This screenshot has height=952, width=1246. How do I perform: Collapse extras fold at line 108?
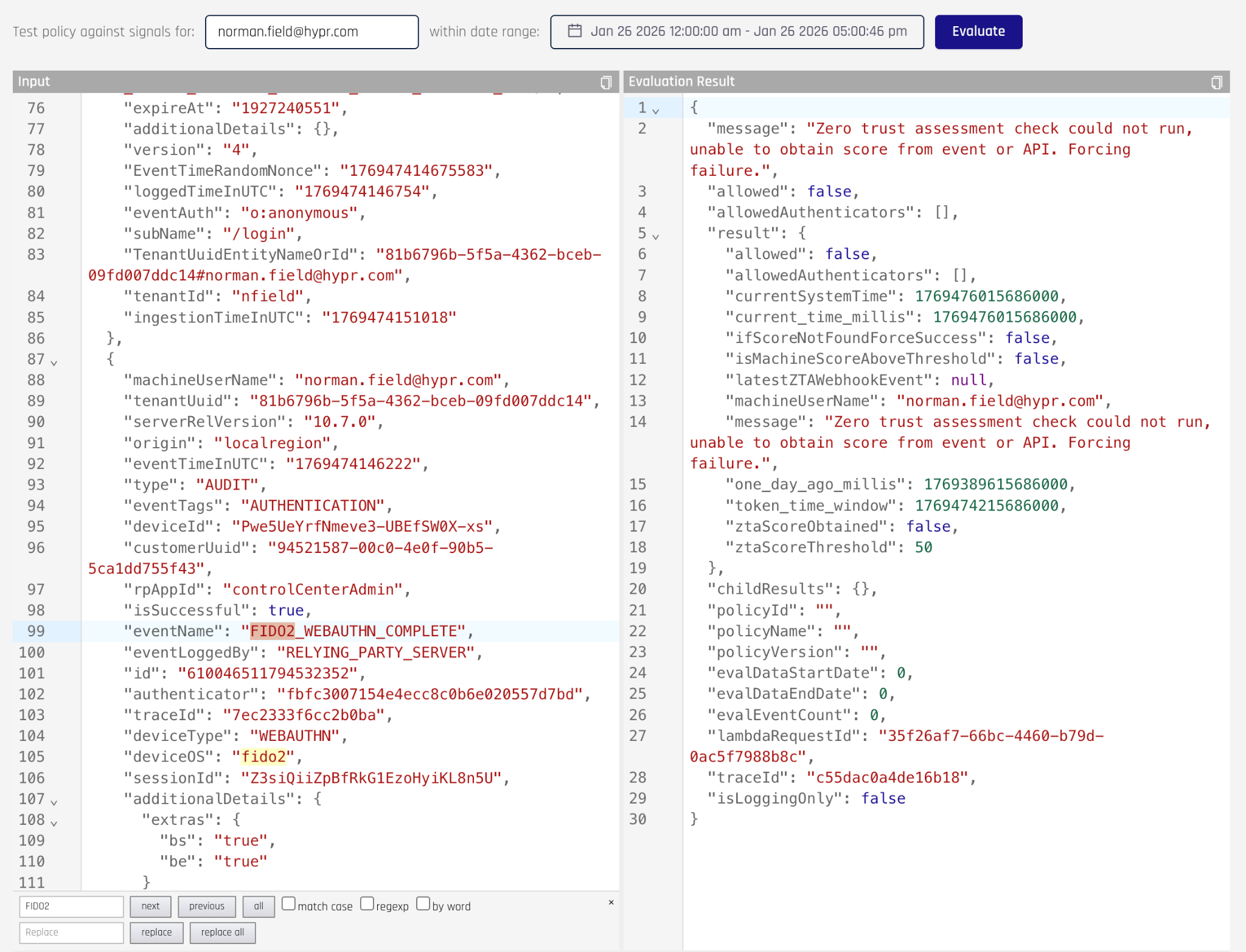coord(54,823)
